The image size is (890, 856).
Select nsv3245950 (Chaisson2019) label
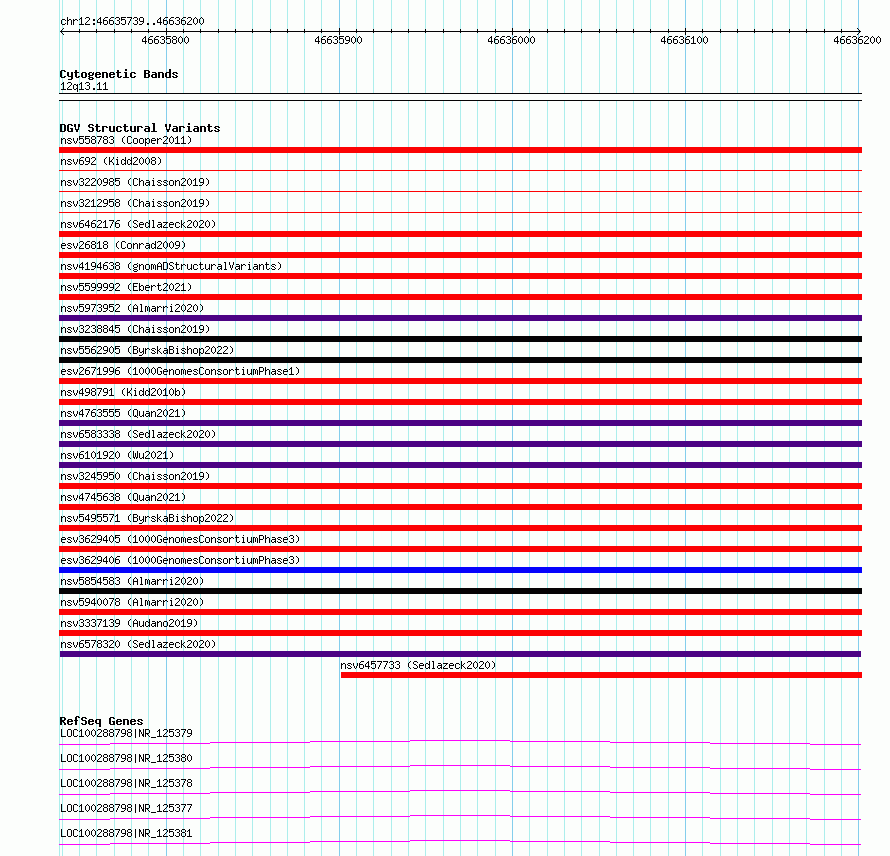[x=135, y=476]
